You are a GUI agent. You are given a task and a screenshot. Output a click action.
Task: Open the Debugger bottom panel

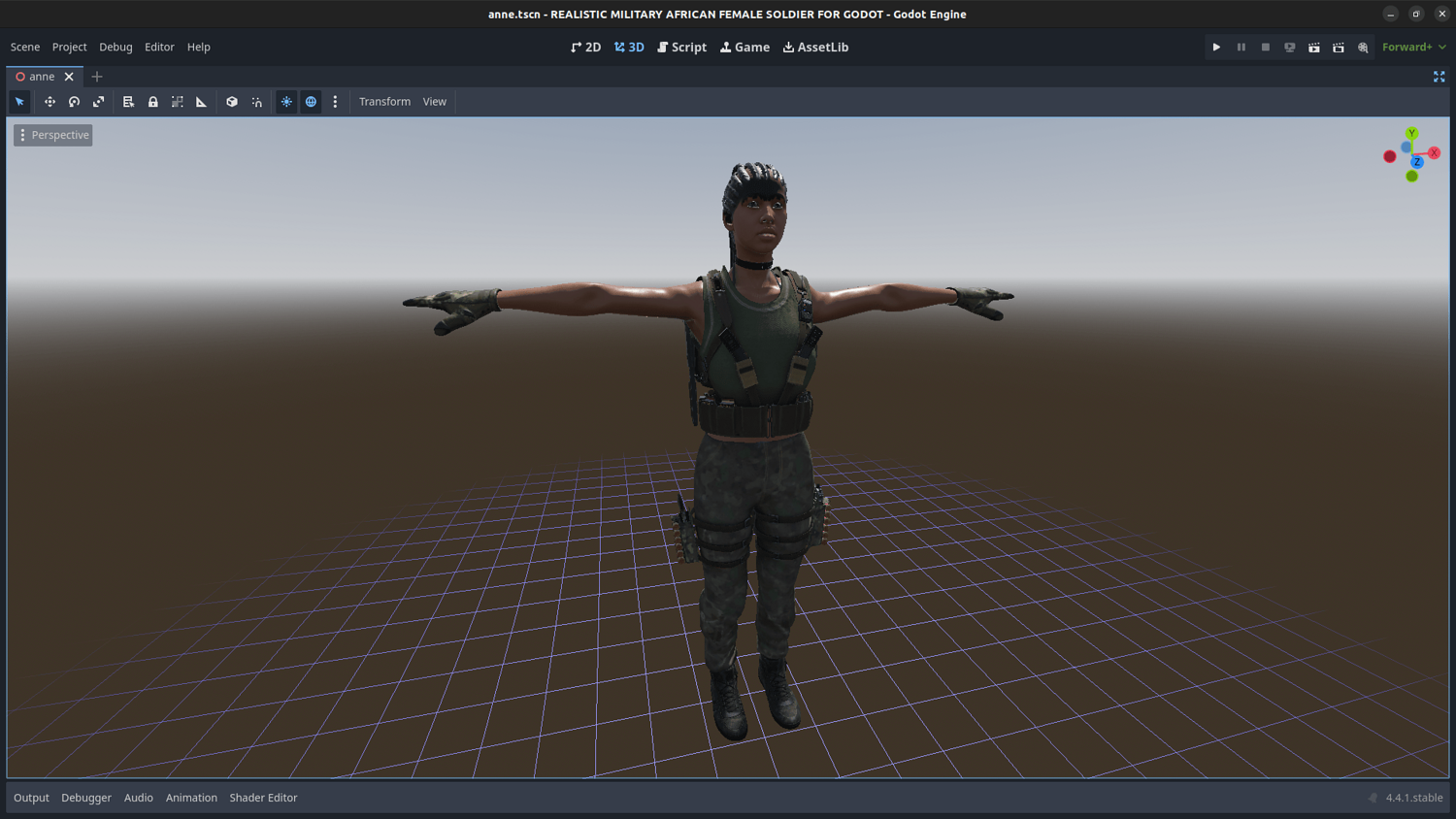[x=86, y=798]
